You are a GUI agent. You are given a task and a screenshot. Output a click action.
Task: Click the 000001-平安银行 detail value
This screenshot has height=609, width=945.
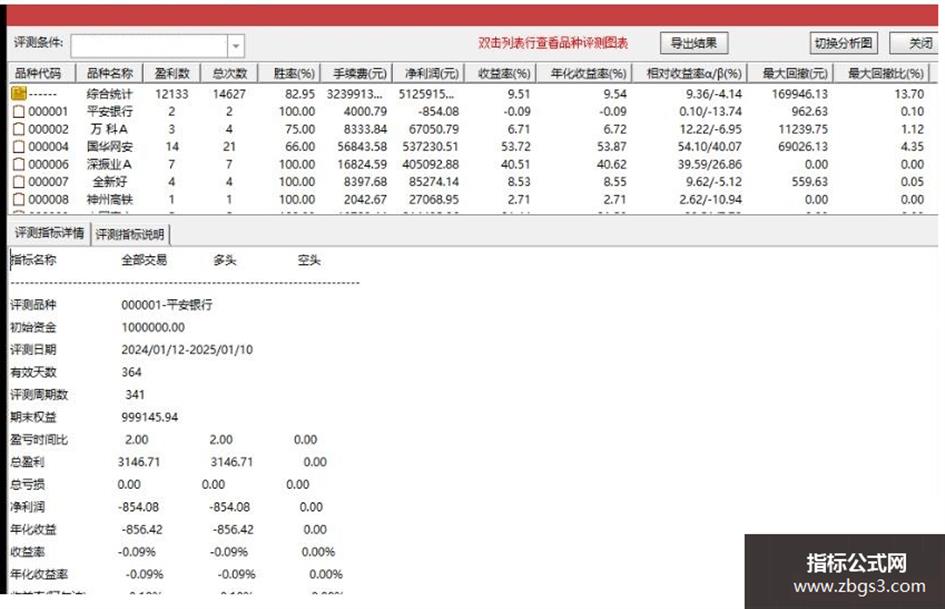[167, 304]
